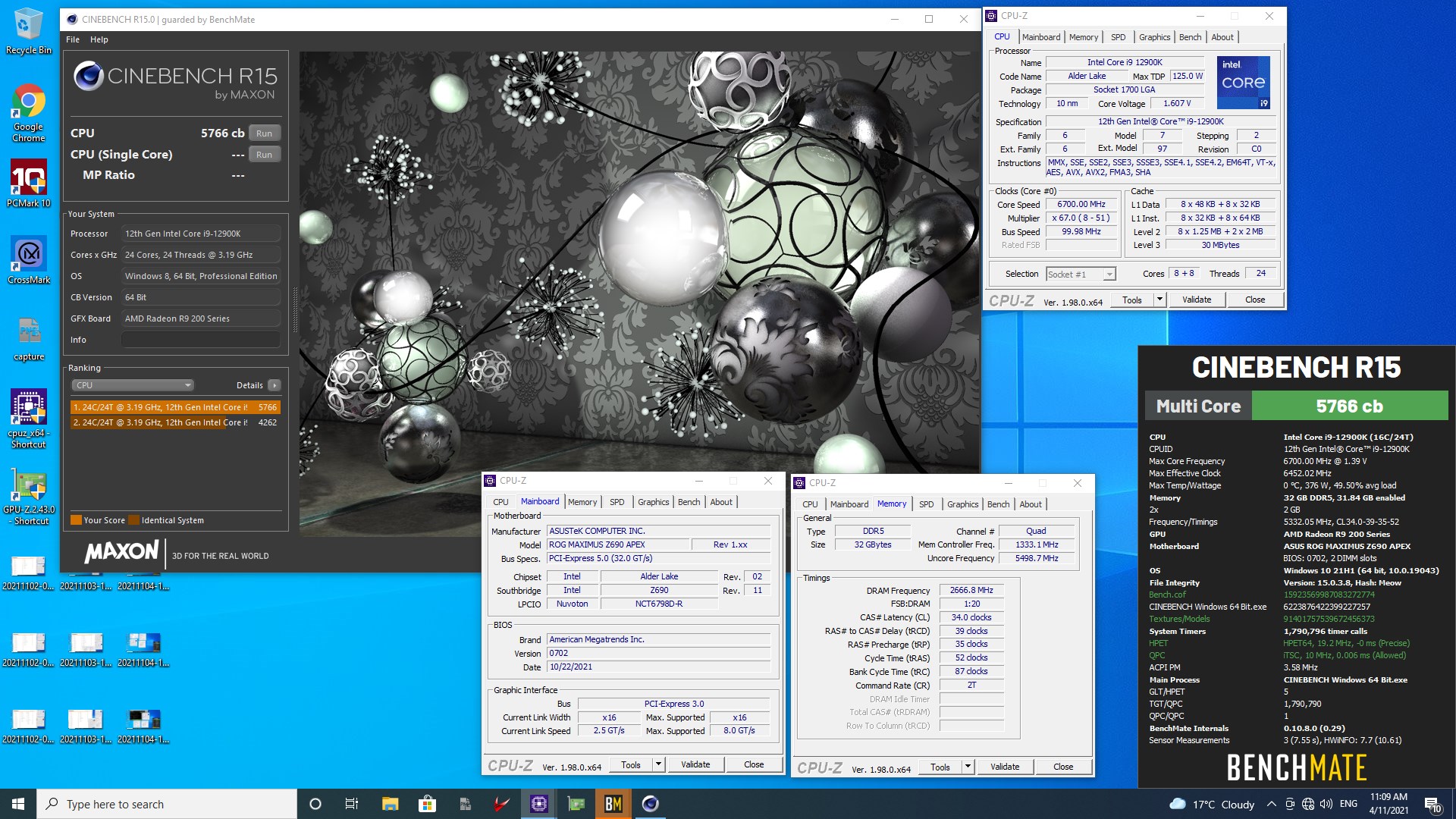
Task: Click the Cinebench R15 logo icon
Action: click(89, 76)
